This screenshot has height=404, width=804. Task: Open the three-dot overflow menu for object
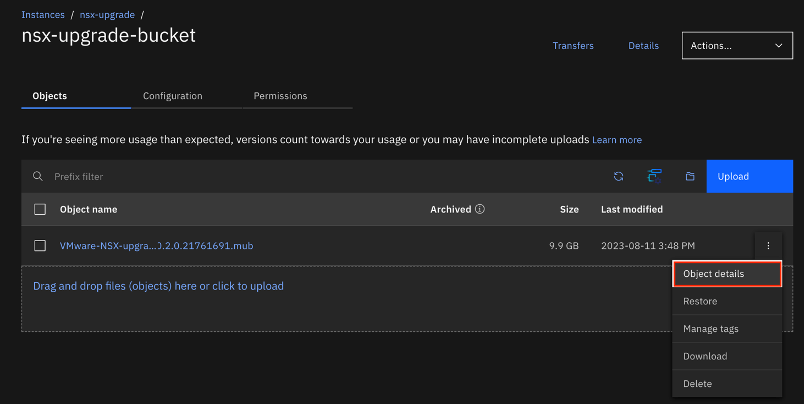click(768, 246)
